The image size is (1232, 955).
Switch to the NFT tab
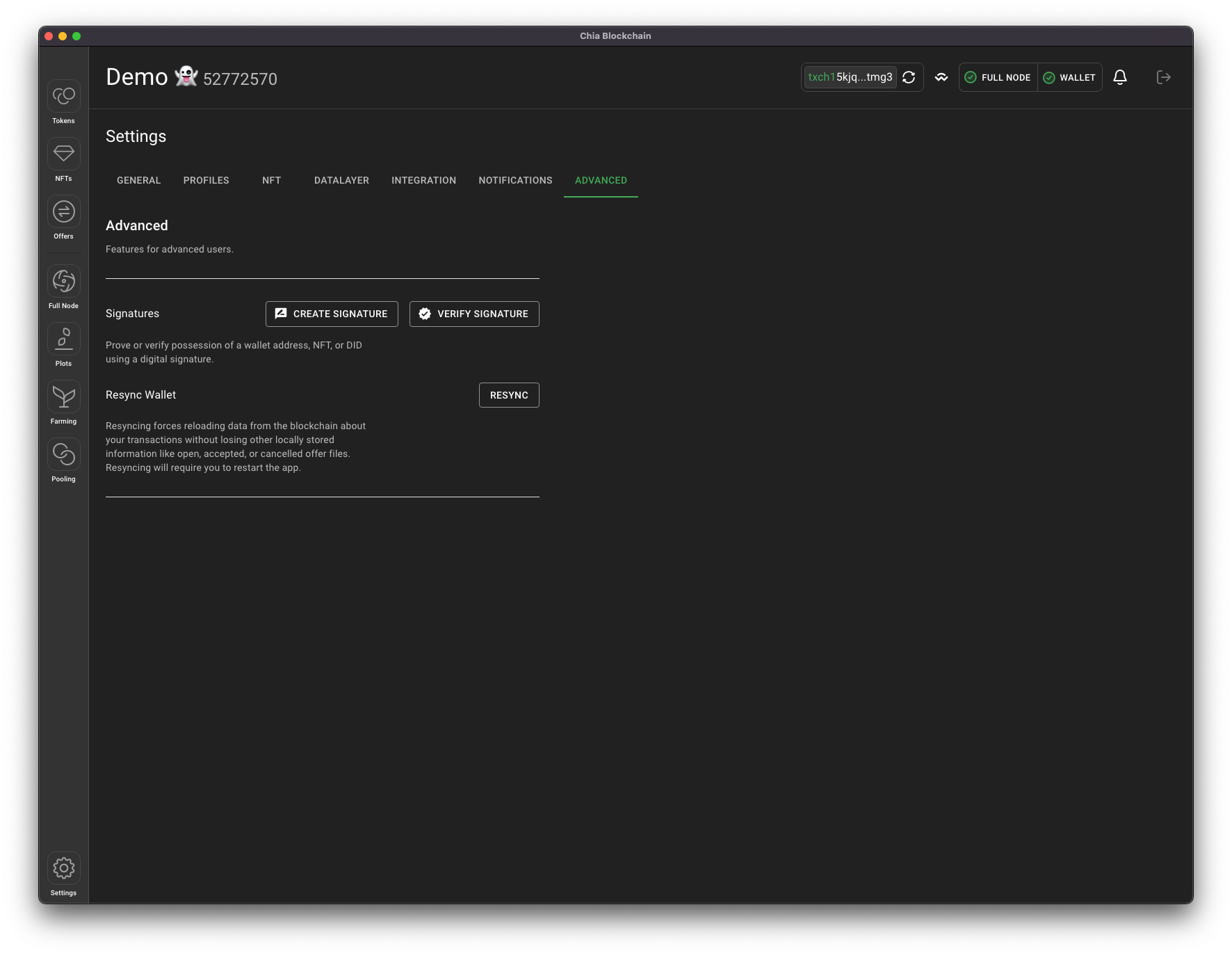272,180
